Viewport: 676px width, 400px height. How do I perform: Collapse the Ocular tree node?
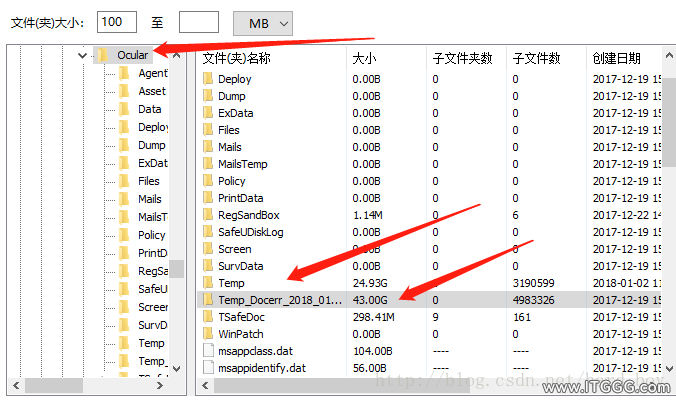tap(82, 55)
